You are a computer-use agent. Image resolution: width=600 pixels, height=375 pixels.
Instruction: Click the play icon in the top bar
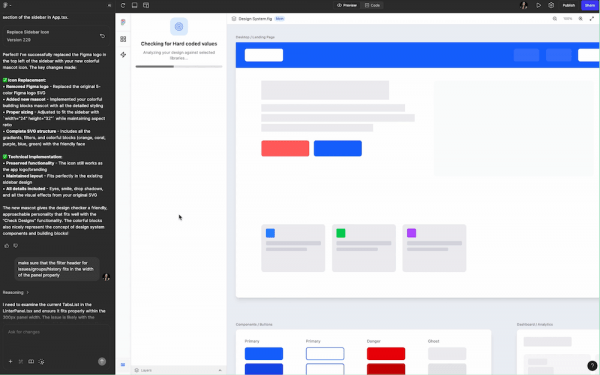(538, 5)
